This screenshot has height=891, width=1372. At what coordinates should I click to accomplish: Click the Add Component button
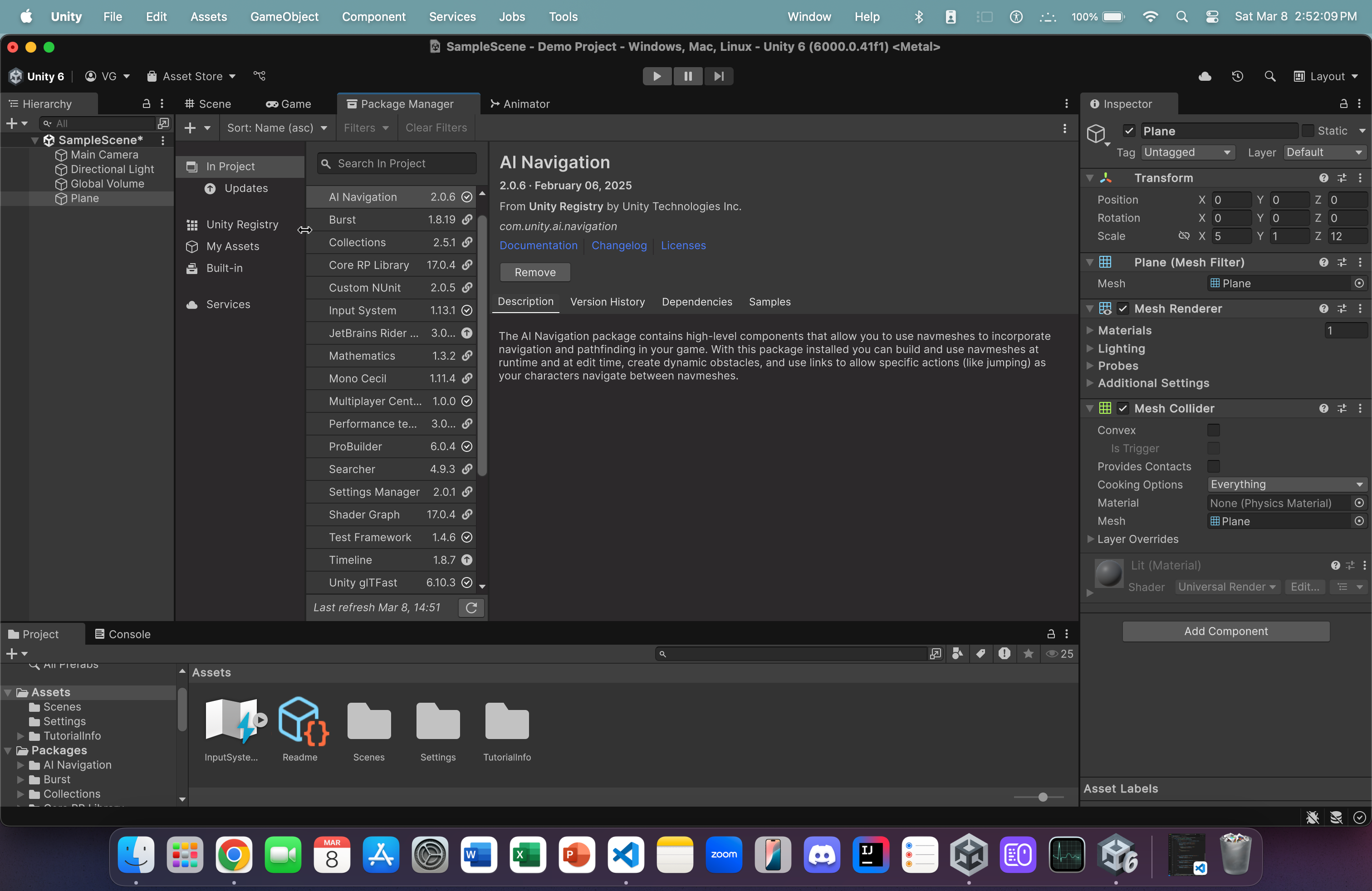[1225, 631]
